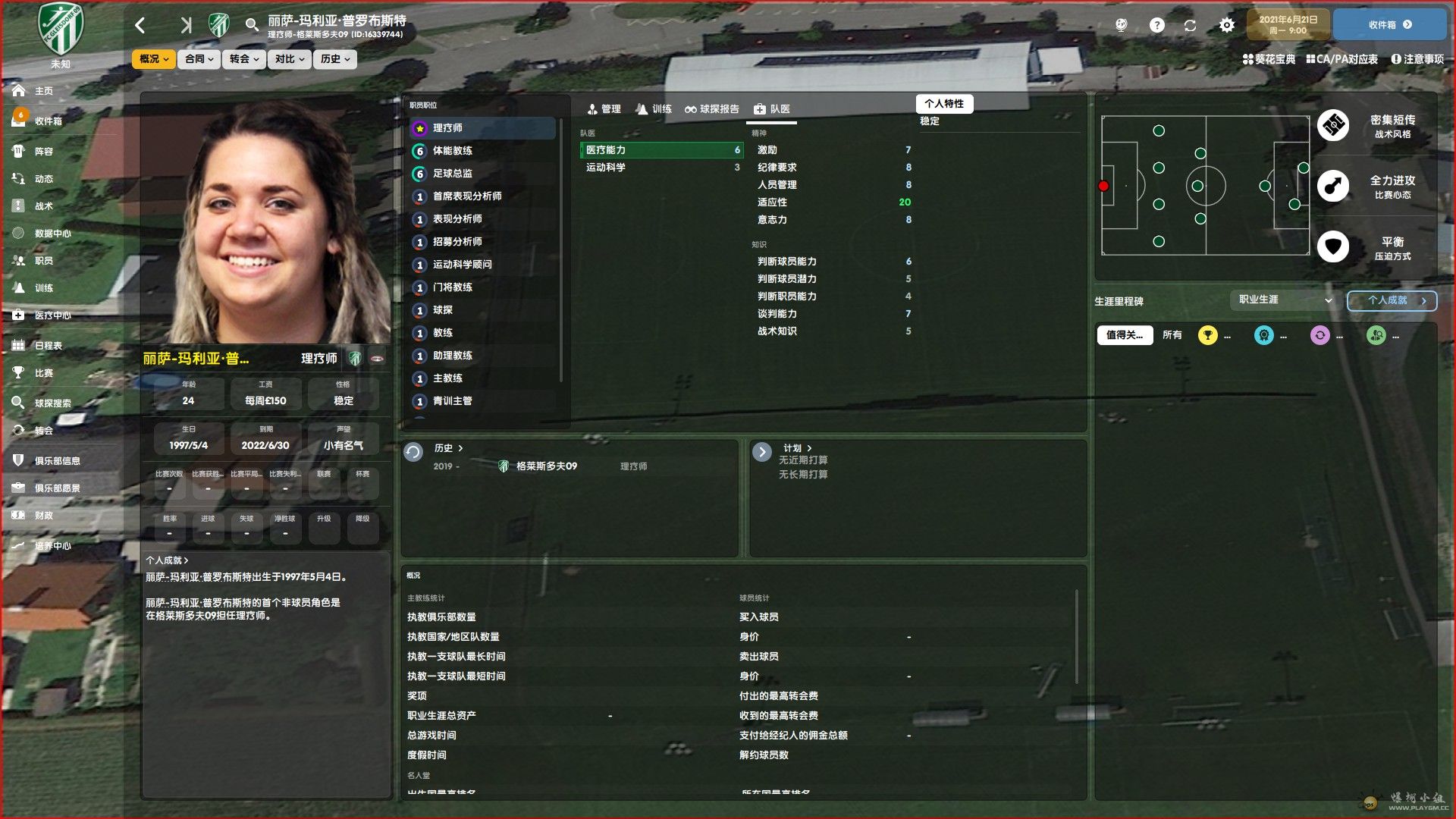Toggle the 个人特性 tab button
1456x819 pixels.
943,104
